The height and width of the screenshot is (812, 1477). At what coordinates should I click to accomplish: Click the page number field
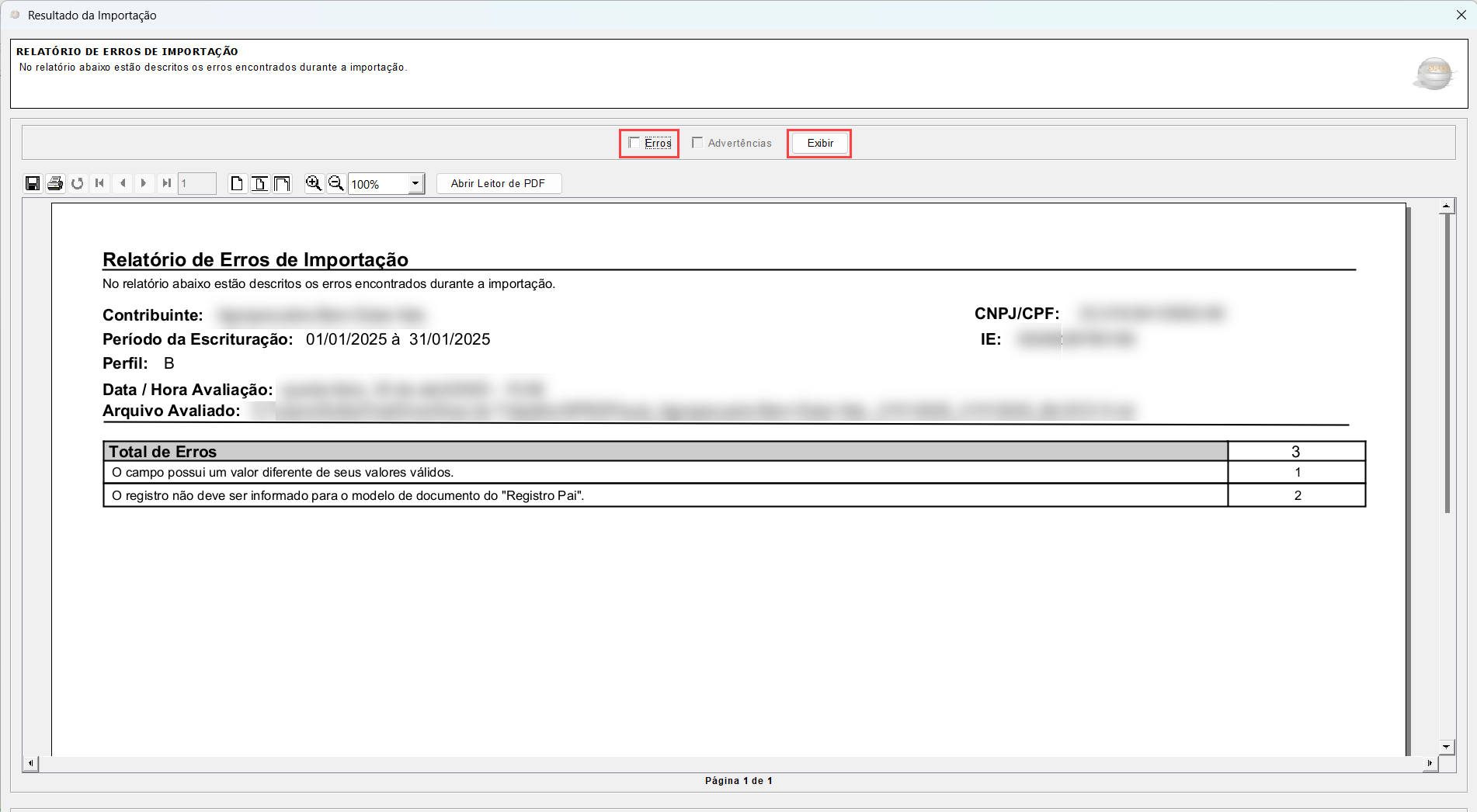pos(197,184)
